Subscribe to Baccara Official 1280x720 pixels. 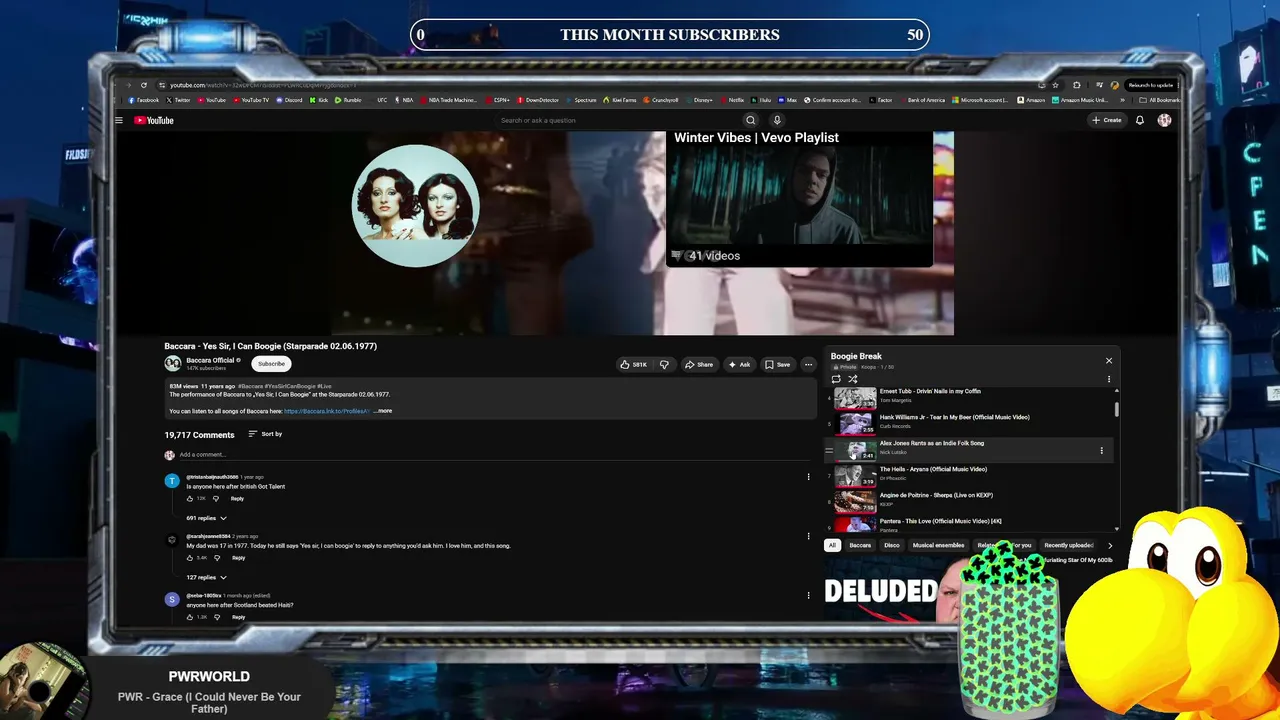coord(271,364)
